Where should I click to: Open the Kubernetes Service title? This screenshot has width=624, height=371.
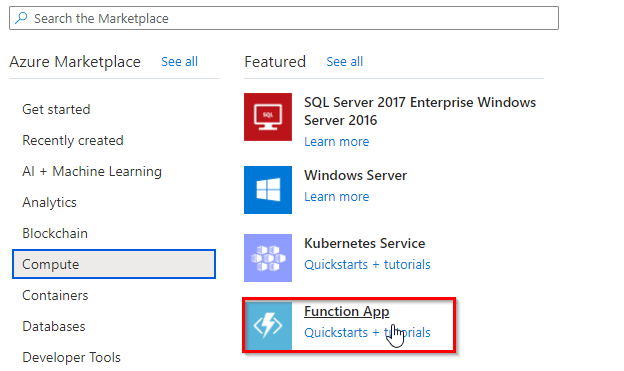click(x=365, y=243)
